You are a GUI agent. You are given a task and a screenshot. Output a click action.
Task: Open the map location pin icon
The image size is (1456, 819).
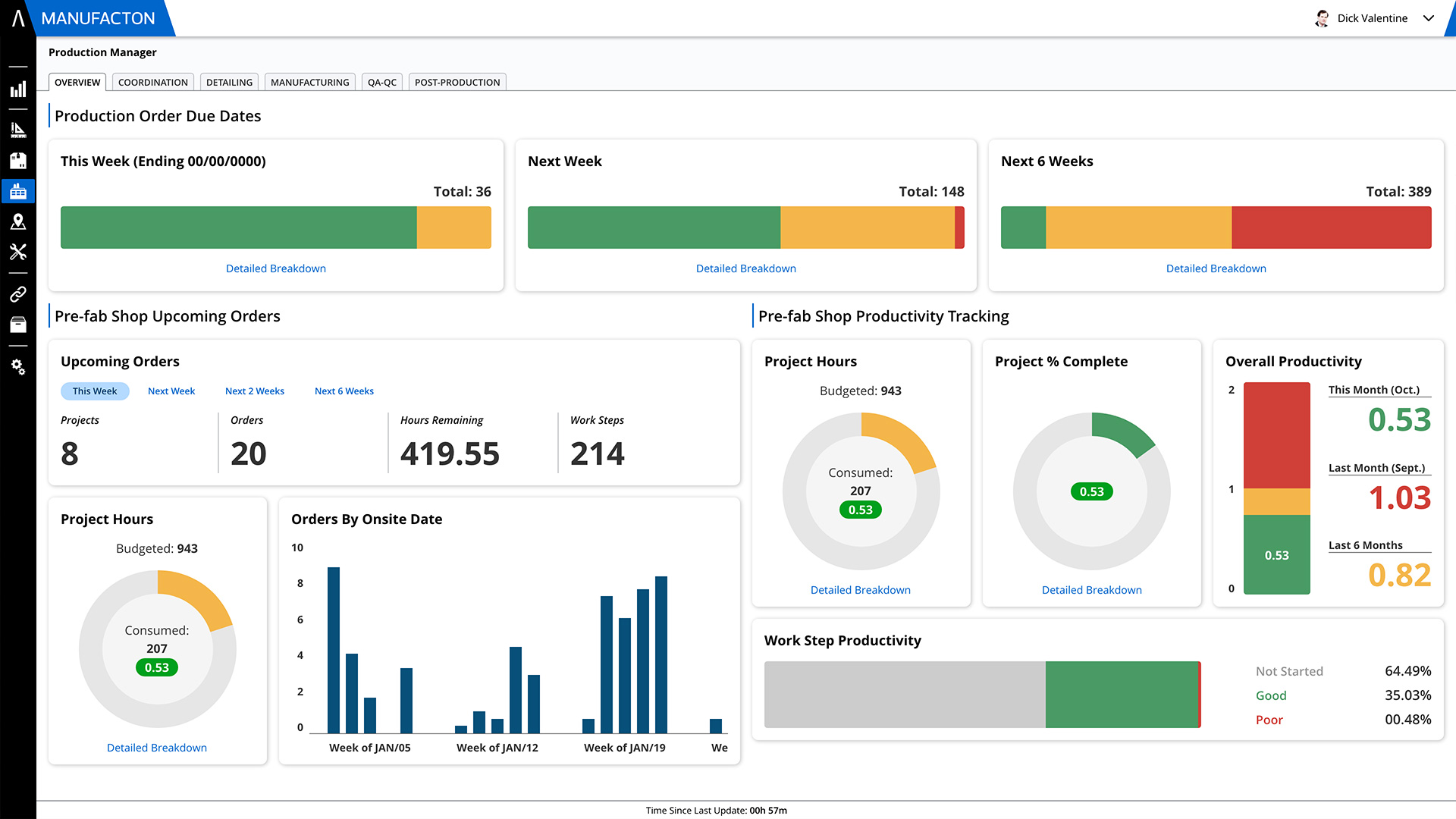(18, 221)
